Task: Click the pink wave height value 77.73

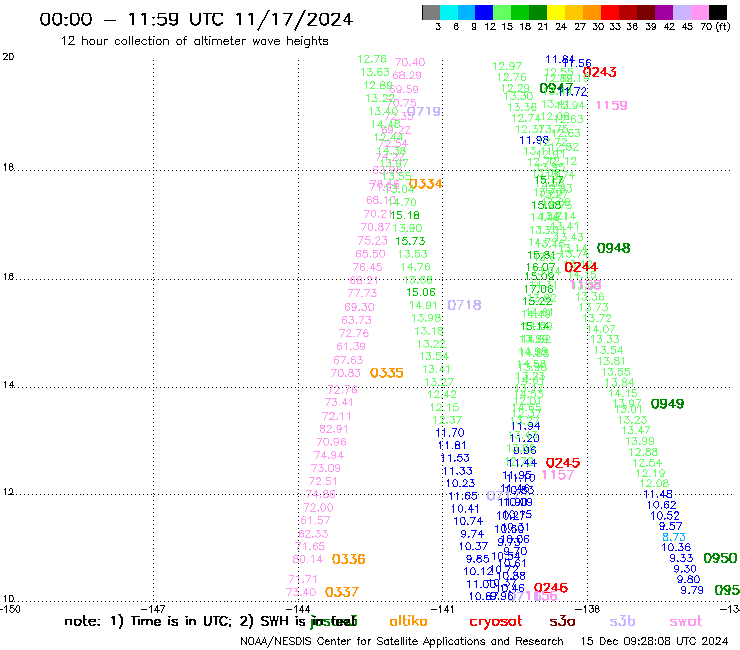Action: point(362,293)
